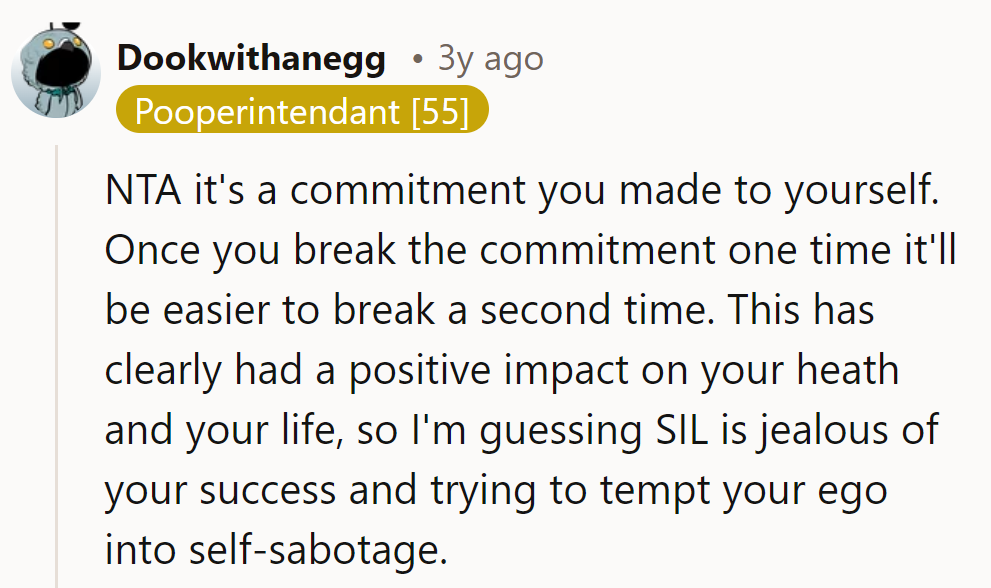Click the Pooperintendant [55] flair badge
The width and height of the screenshot is (991, 588).
302,110
